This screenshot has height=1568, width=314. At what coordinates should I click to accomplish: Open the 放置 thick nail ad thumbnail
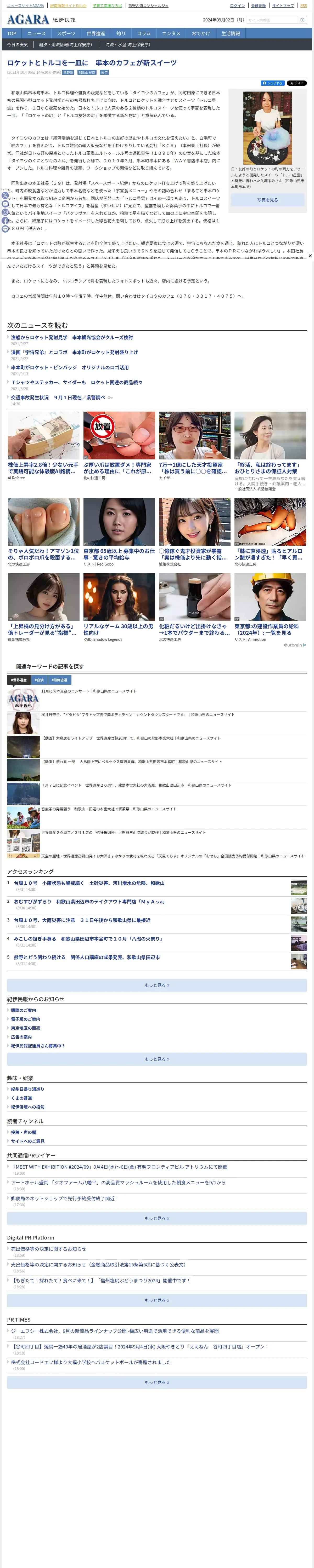[x=119, y=435]
